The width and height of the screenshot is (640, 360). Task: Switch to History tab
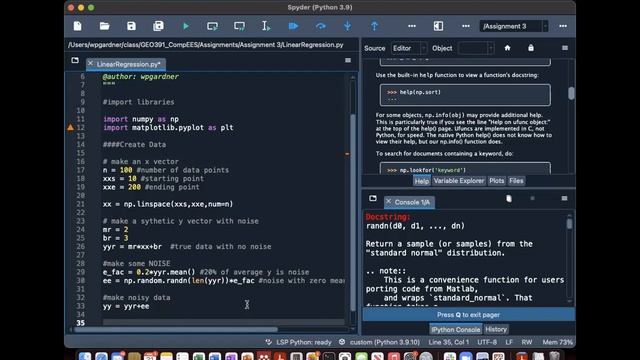[x=496, y=329]
